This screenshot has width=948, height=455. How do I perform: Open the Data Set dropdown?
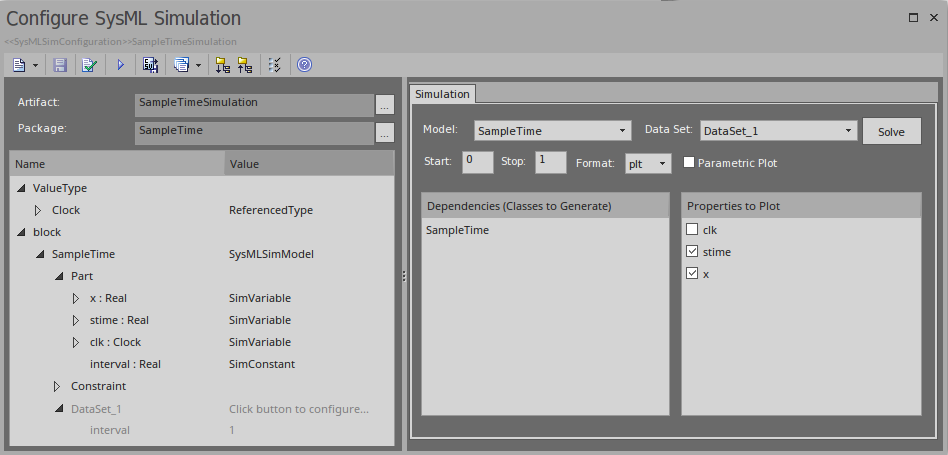(x=778, y=131)
